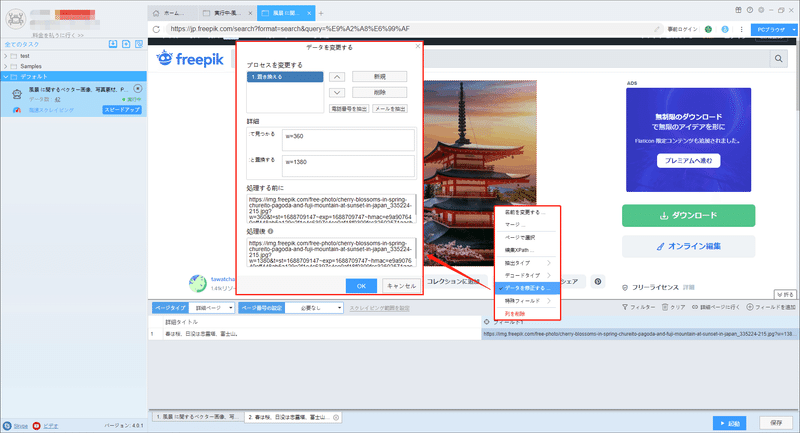The width and height of the screenshot is (800, 433).
Task: Open the ページタイプ dropdown
Action: coord(212,308)
